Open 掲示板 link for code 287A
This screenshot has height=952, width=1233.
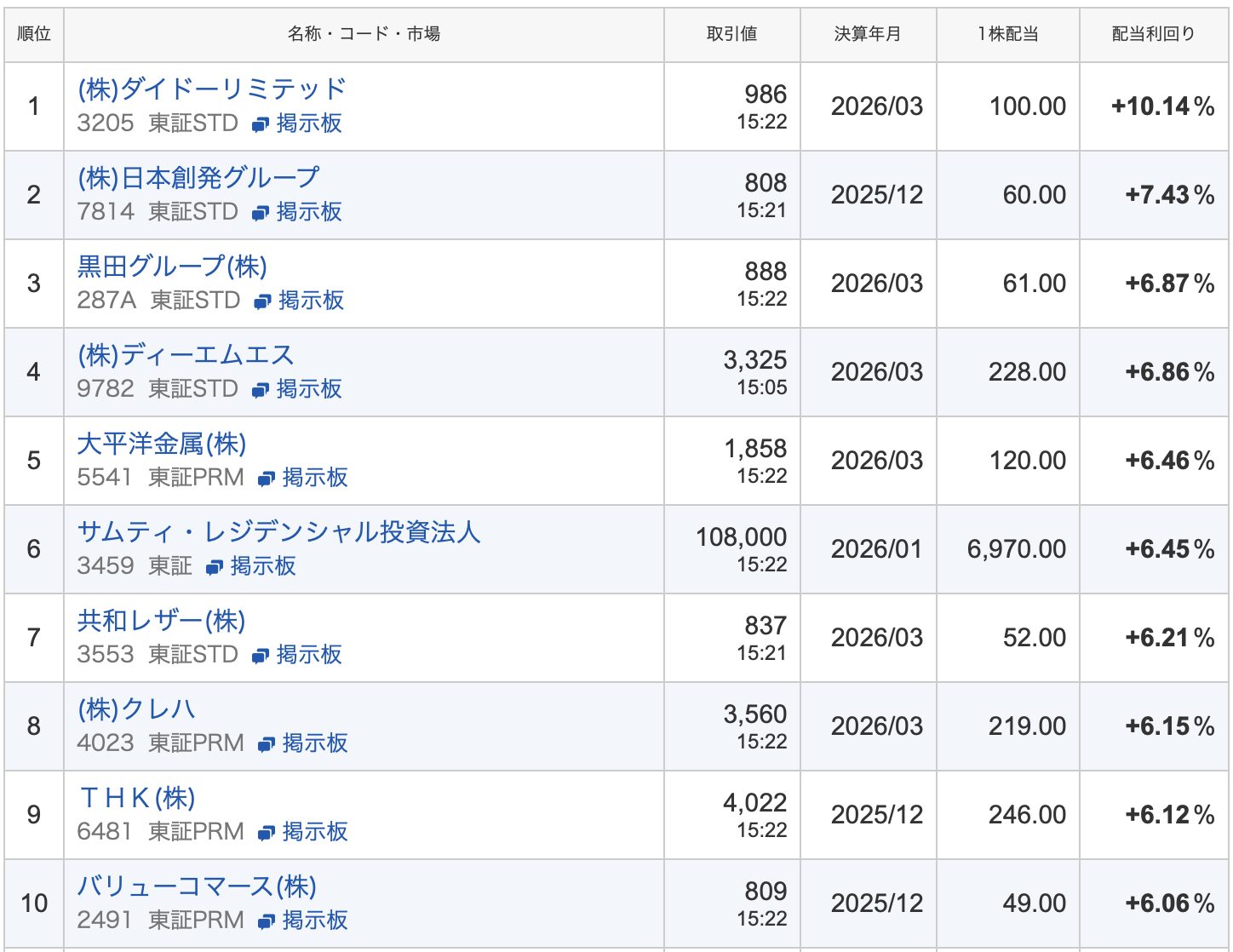[311, 301]
